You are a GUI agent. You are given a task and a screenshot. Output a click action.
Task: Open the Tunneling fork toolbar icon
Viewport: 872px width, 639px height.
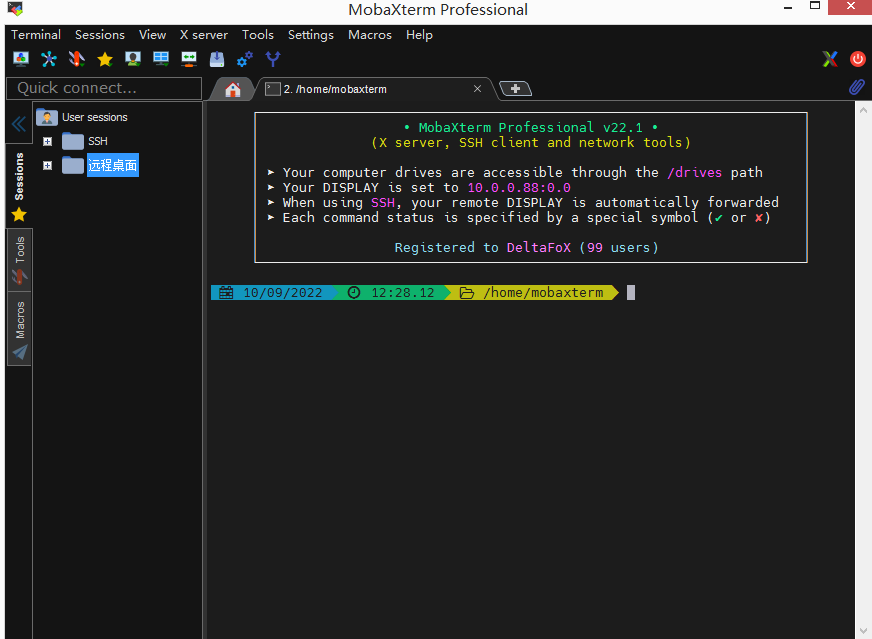(x=273, y=58)
